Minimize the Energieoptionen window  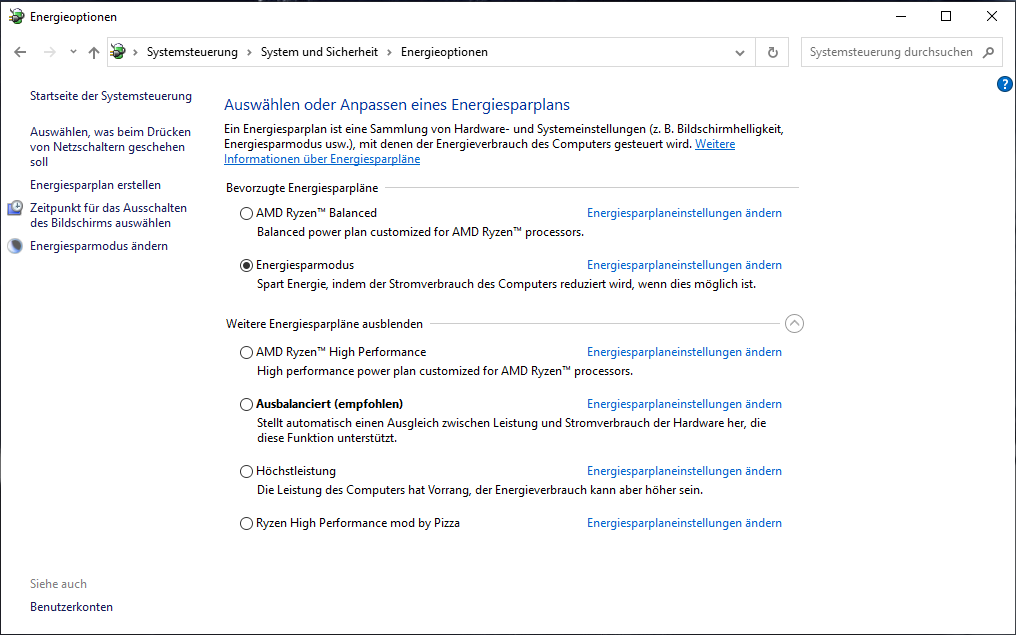(x=901, y=16)
